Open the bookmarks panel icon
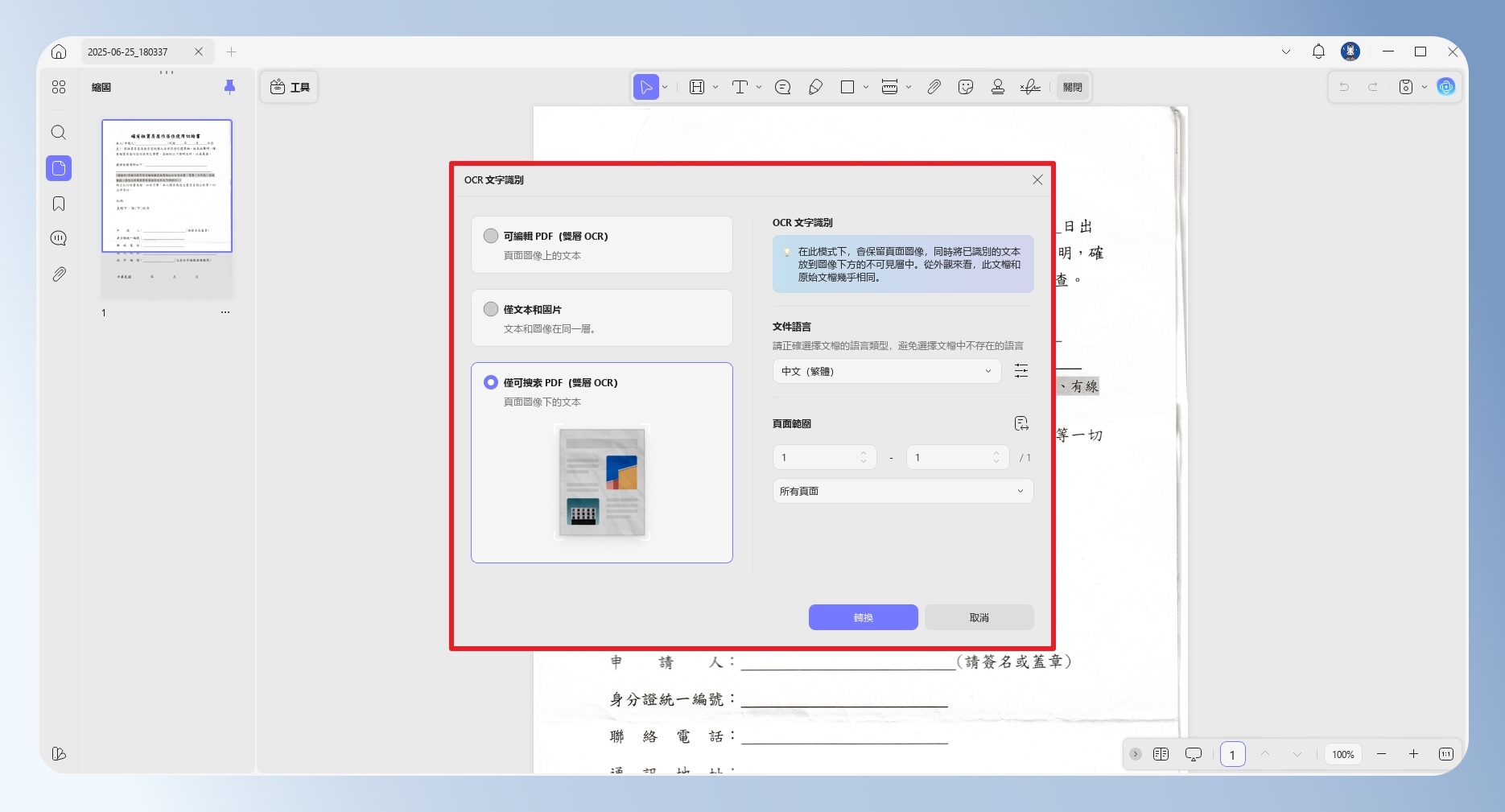1505x812 pixels. click(x=59, y=204)
